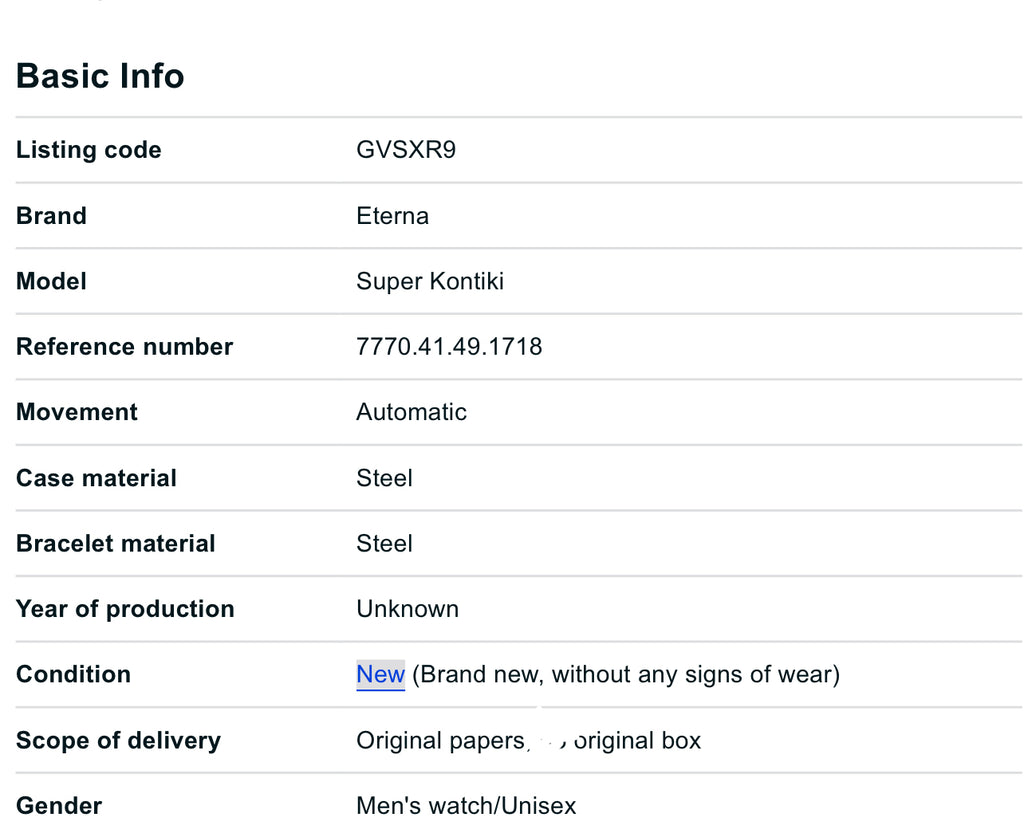Image resolution: width=1024 pixels, height=833 pixels.
Task: Select the Steel value for Case material
Action: coord(384,479)
